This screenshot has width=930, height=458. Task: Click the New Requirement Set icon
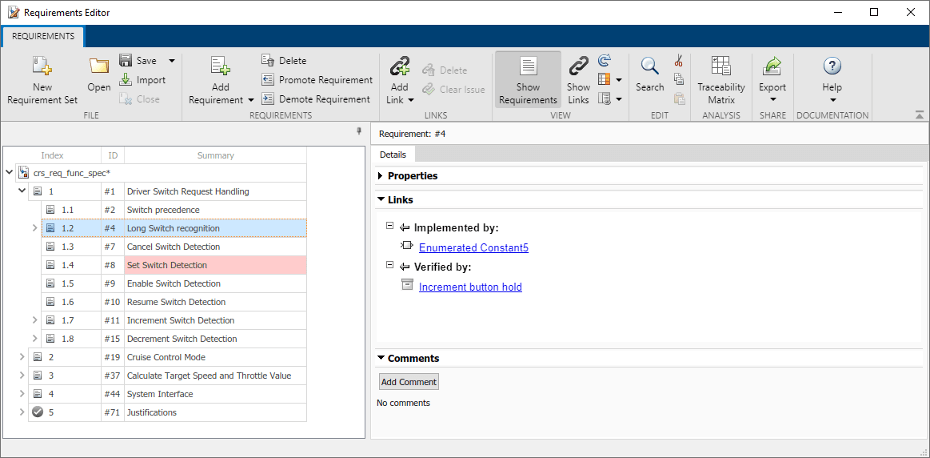42,68
